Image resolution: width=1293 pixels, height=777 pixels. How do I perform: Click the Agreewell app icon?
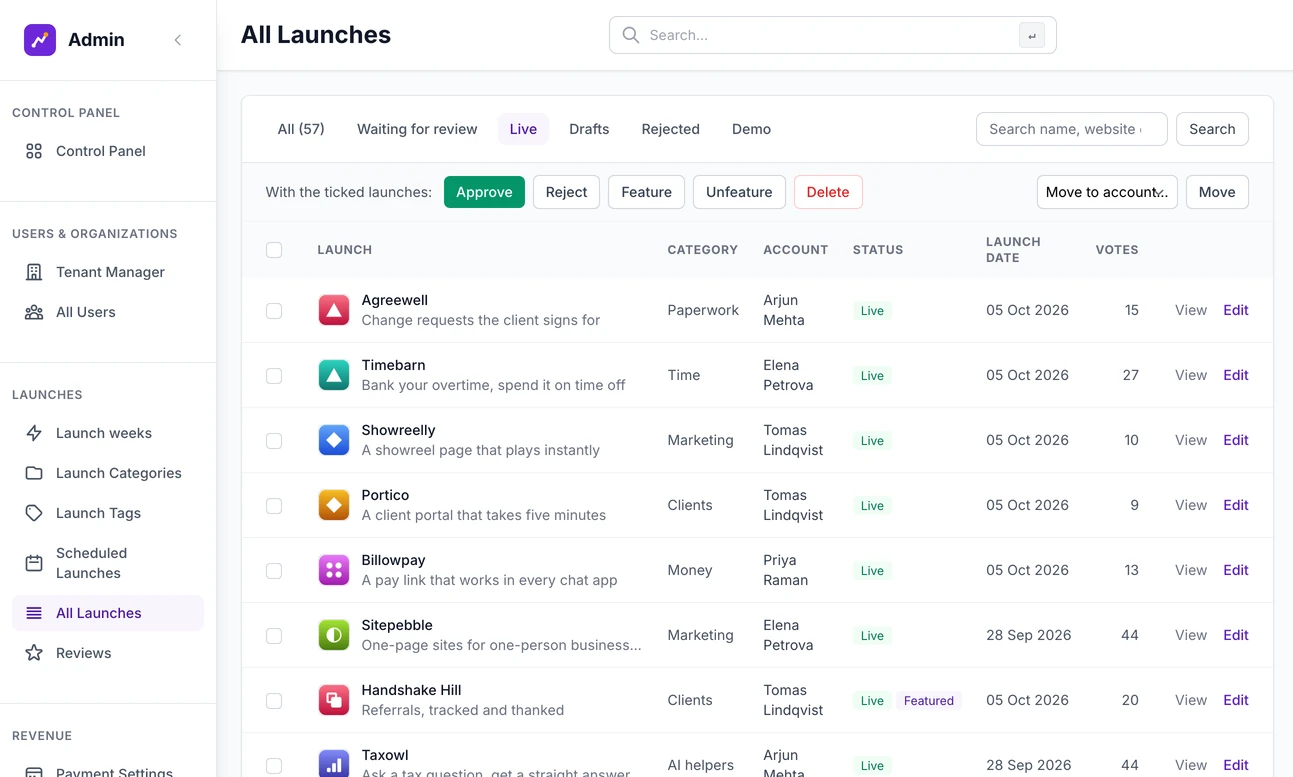click(x=334, y=310)
